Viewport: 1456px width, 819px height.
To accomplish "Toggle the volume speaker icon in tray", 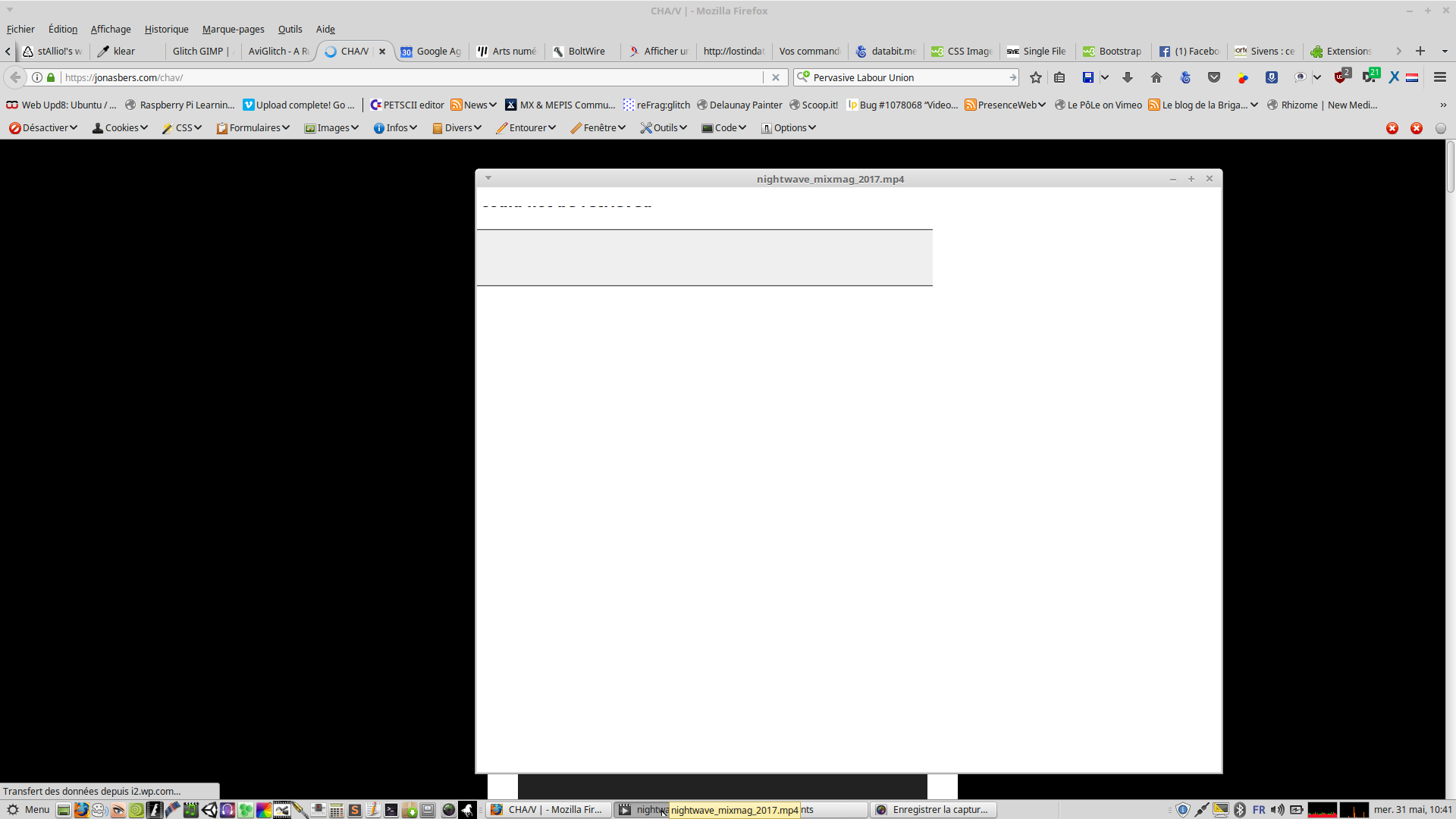I will (x=1278, y=810).
